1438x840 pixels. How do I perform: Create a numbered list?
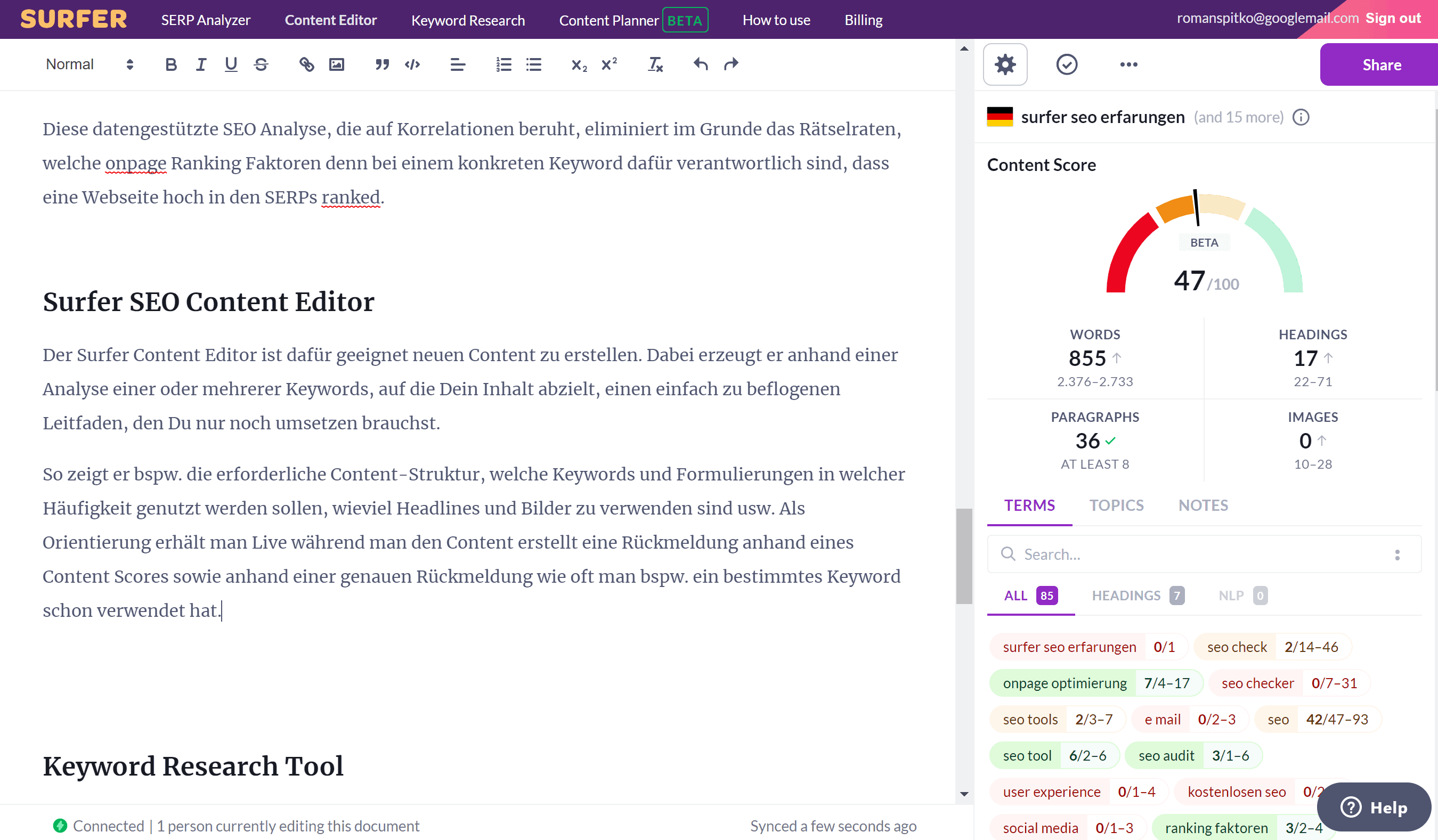click(x=503, y=64)
